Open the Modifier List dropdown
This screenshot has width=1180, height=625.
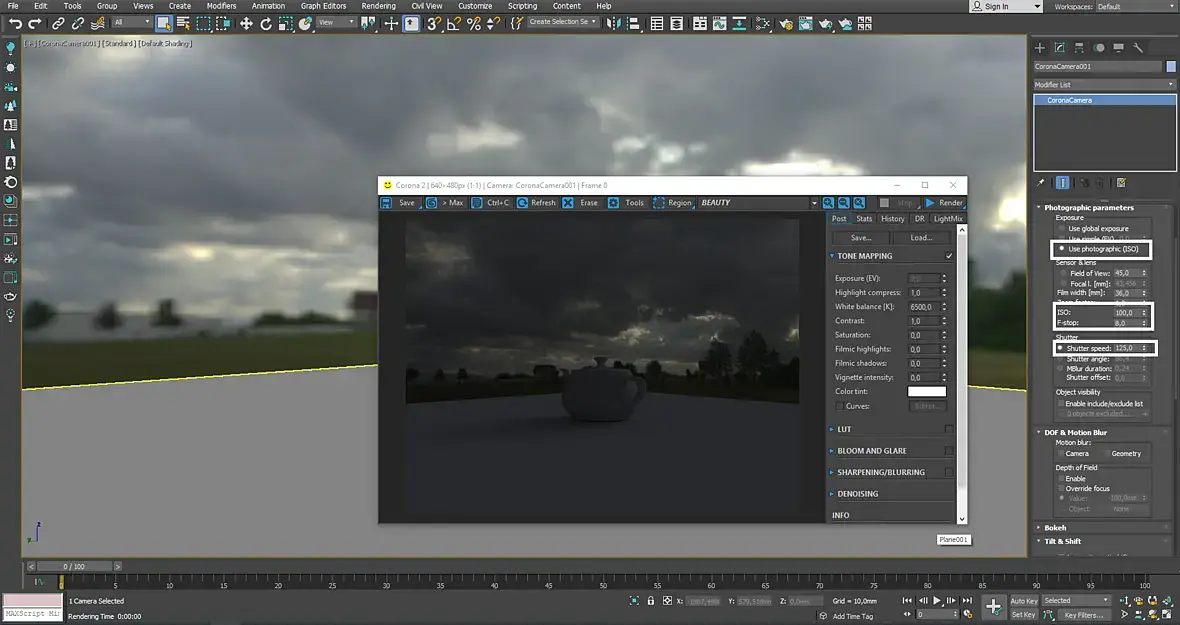1104,85
